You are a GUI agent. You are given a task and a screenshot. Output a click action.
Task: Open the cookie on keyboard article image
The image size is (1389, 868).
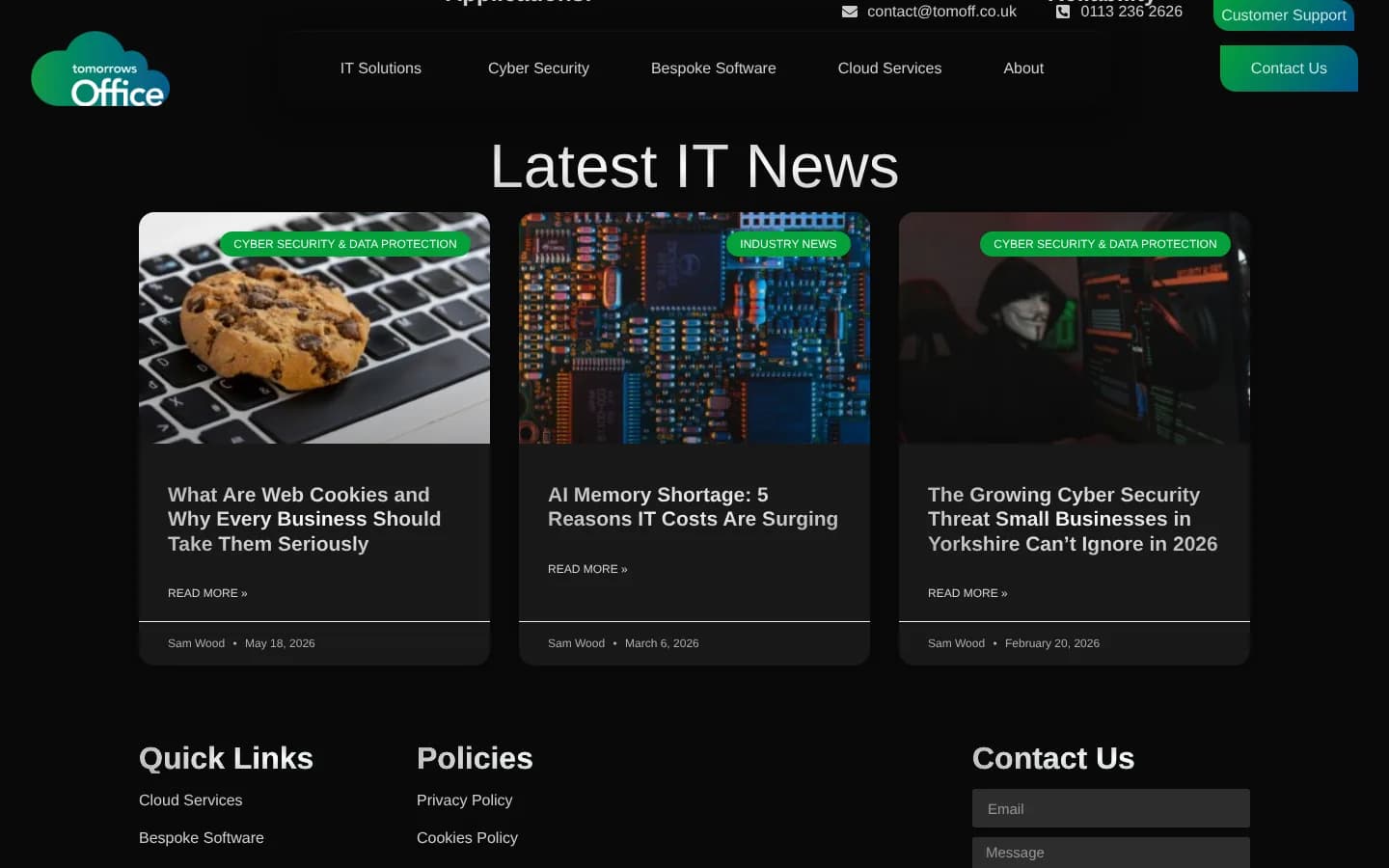[314, 328]
